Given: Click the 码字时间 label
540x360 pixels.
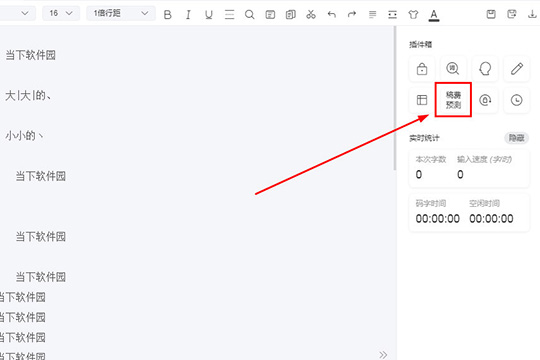Looking at the screenshot, I should (431, 203).
